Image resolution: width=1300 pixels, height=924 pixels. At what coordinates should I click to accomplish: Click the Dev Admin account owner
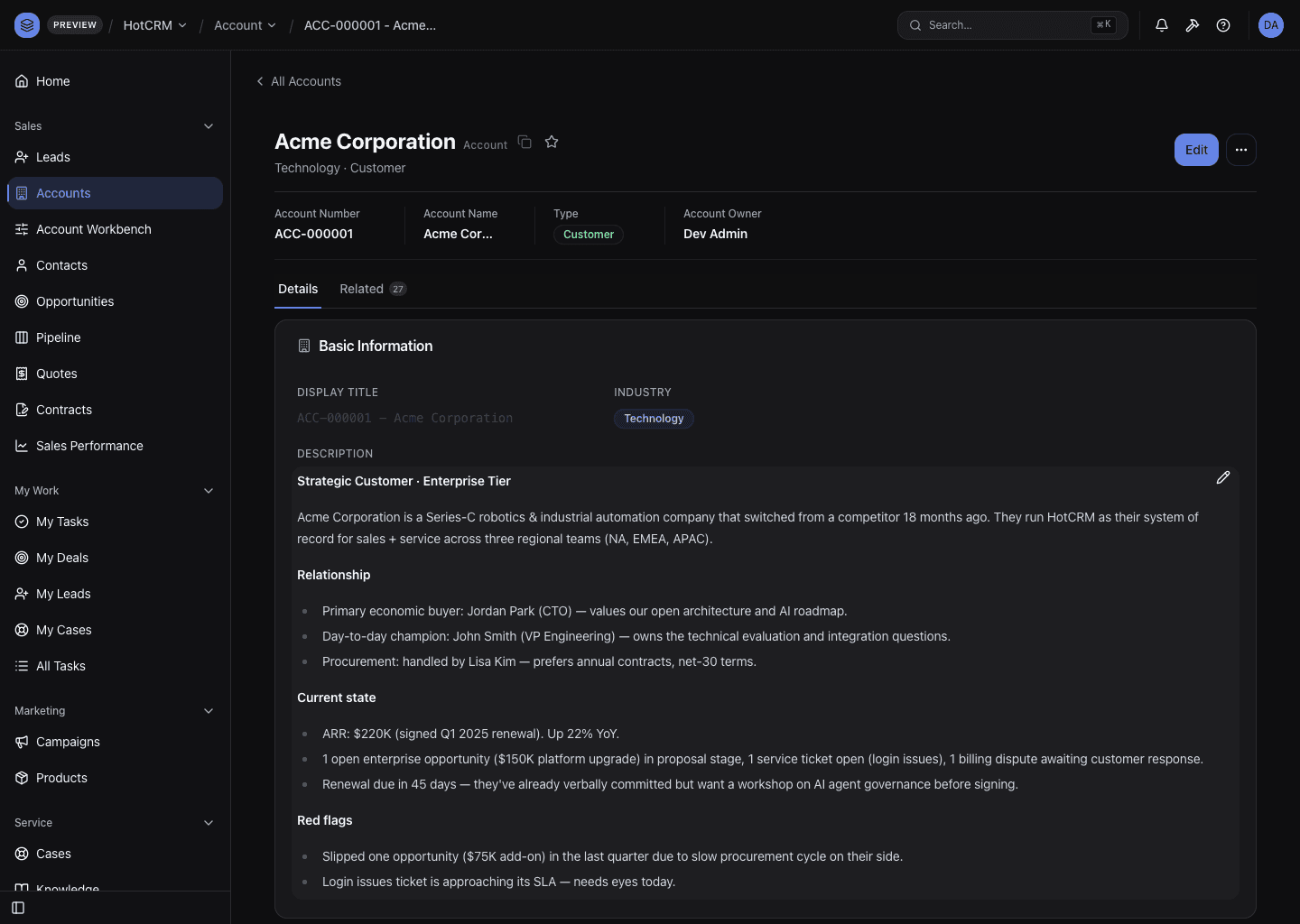pos(715,234)
